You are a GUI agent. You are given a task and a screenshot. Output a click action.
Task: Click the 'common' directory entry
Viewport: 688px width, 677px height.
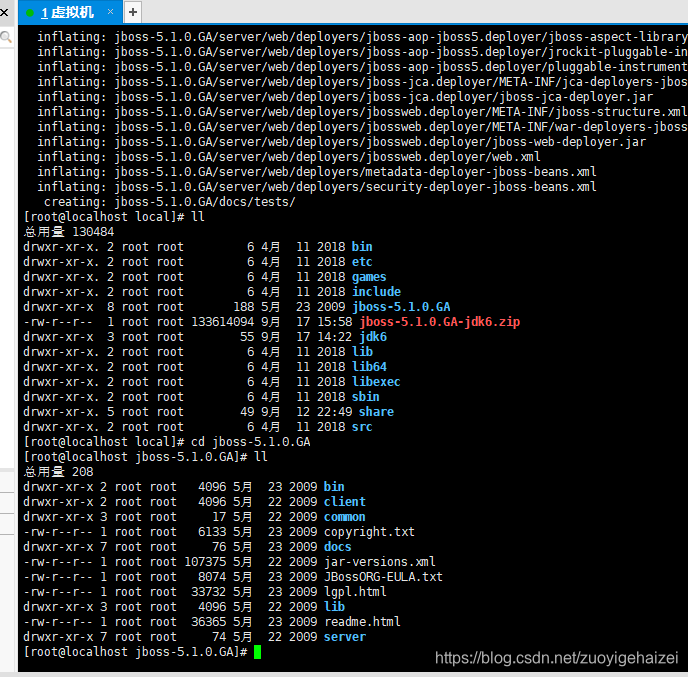click(x=344, y=517)
